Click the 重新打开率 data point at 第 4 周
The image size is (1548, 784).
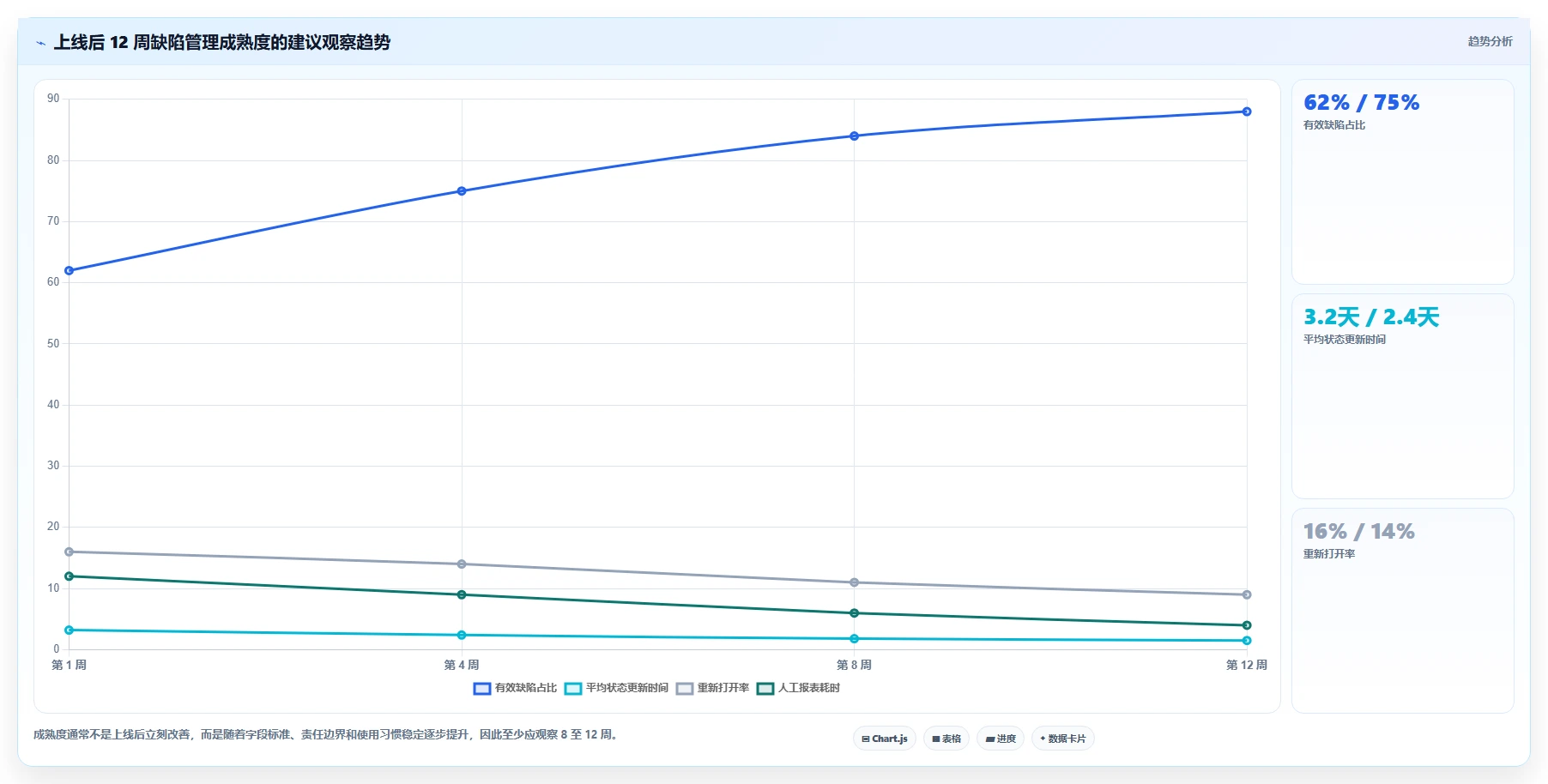click(x=462, y=564)
